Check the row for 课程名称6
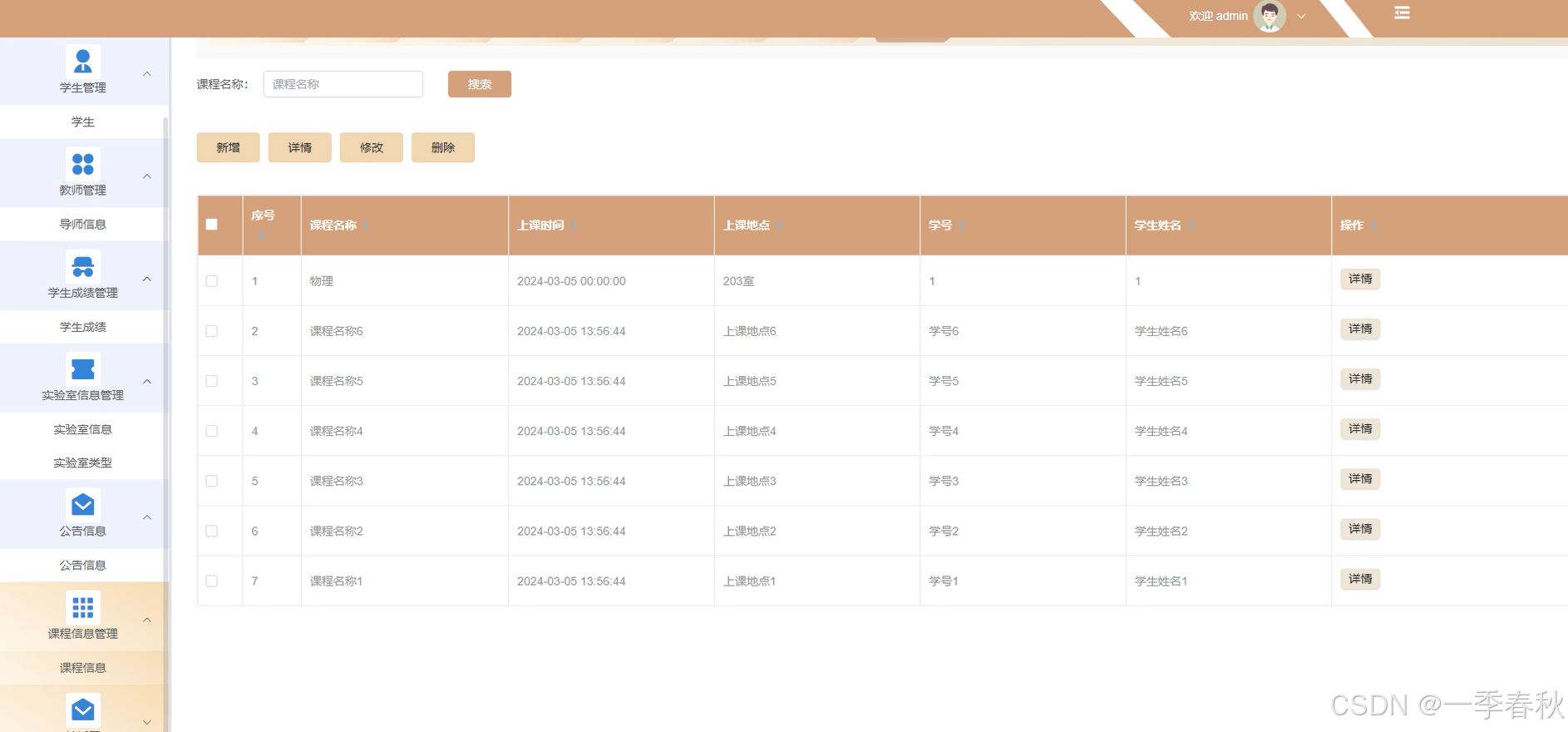This screenshot has height=732, width=1568. pos(212,331)
